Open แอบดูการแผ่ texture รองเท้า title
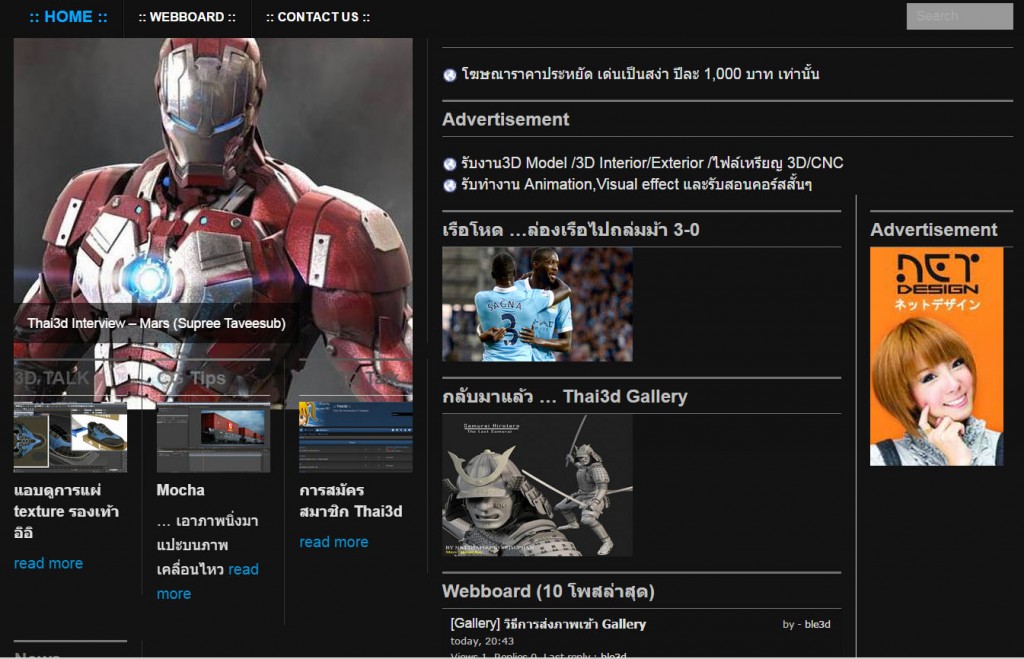Viewport: 1024px width, 659px height. coord(66,511)
